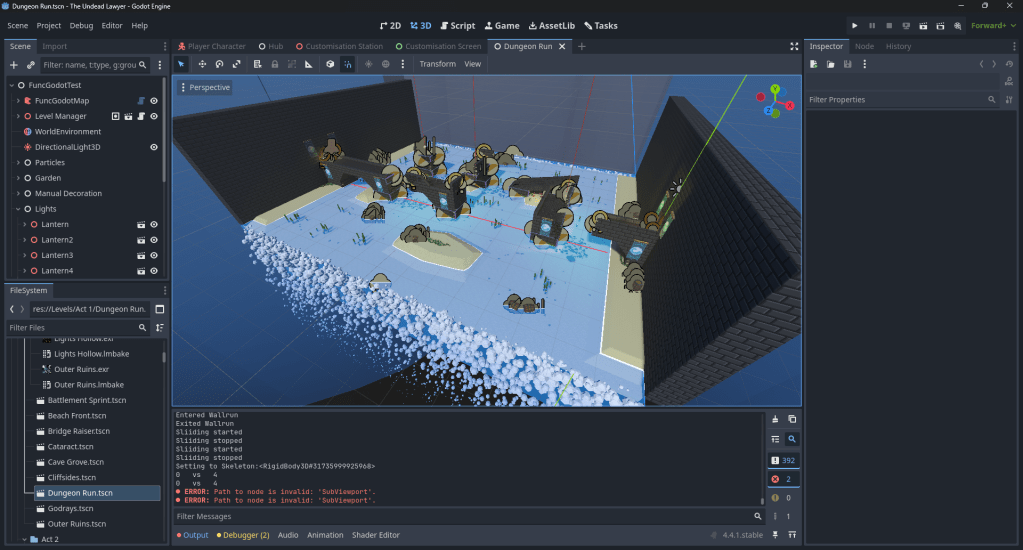This screenshot has width=1023, height=550.
Task: Toggle visibility of Lantern2 node
Action: point(154,240)
